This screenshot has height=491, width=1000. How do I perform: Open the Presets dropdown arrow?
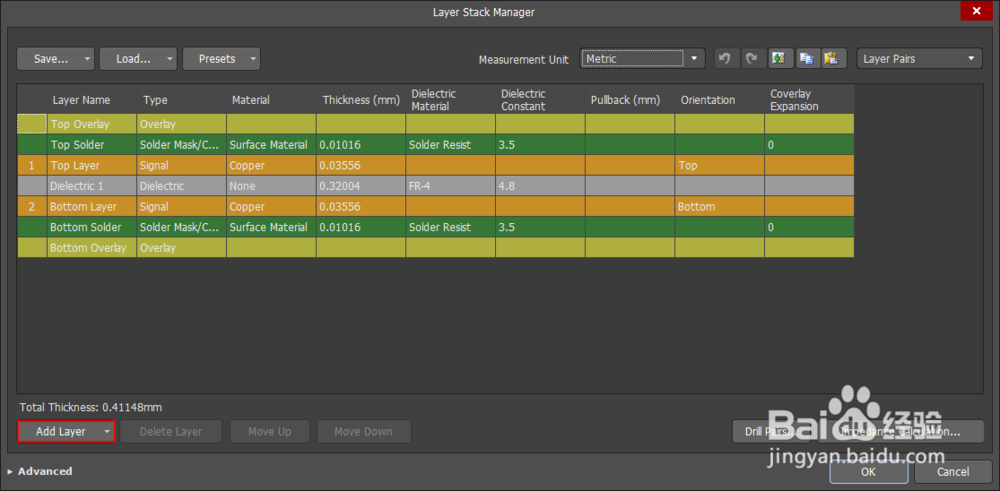(x=253, y=59)
